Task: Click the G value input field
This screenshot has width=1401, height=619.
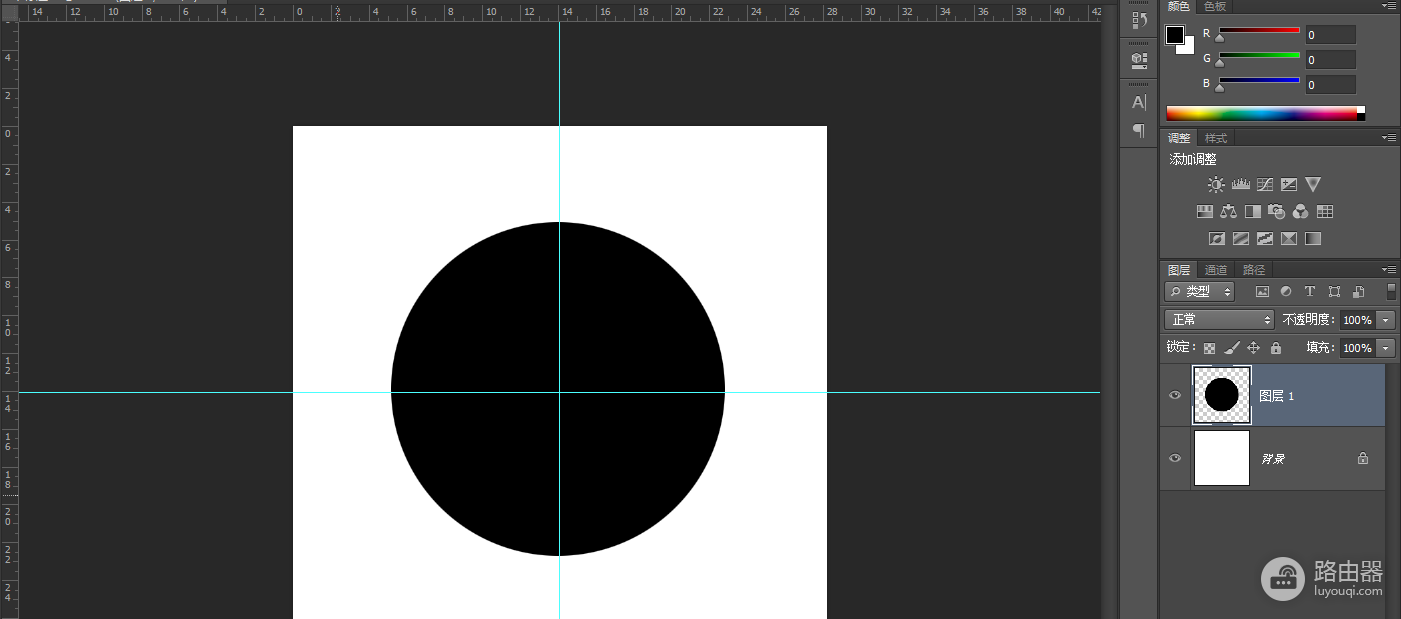Action: 1330,60
